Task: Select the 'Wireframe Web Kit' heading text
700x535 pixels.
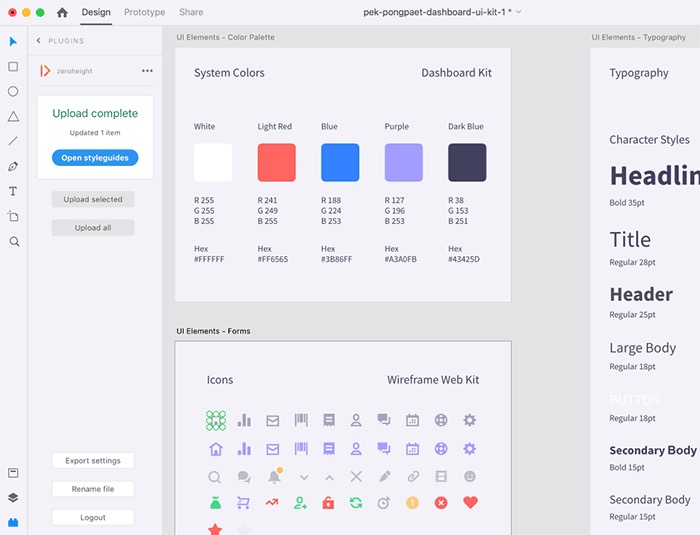Action: coord(433,380)
